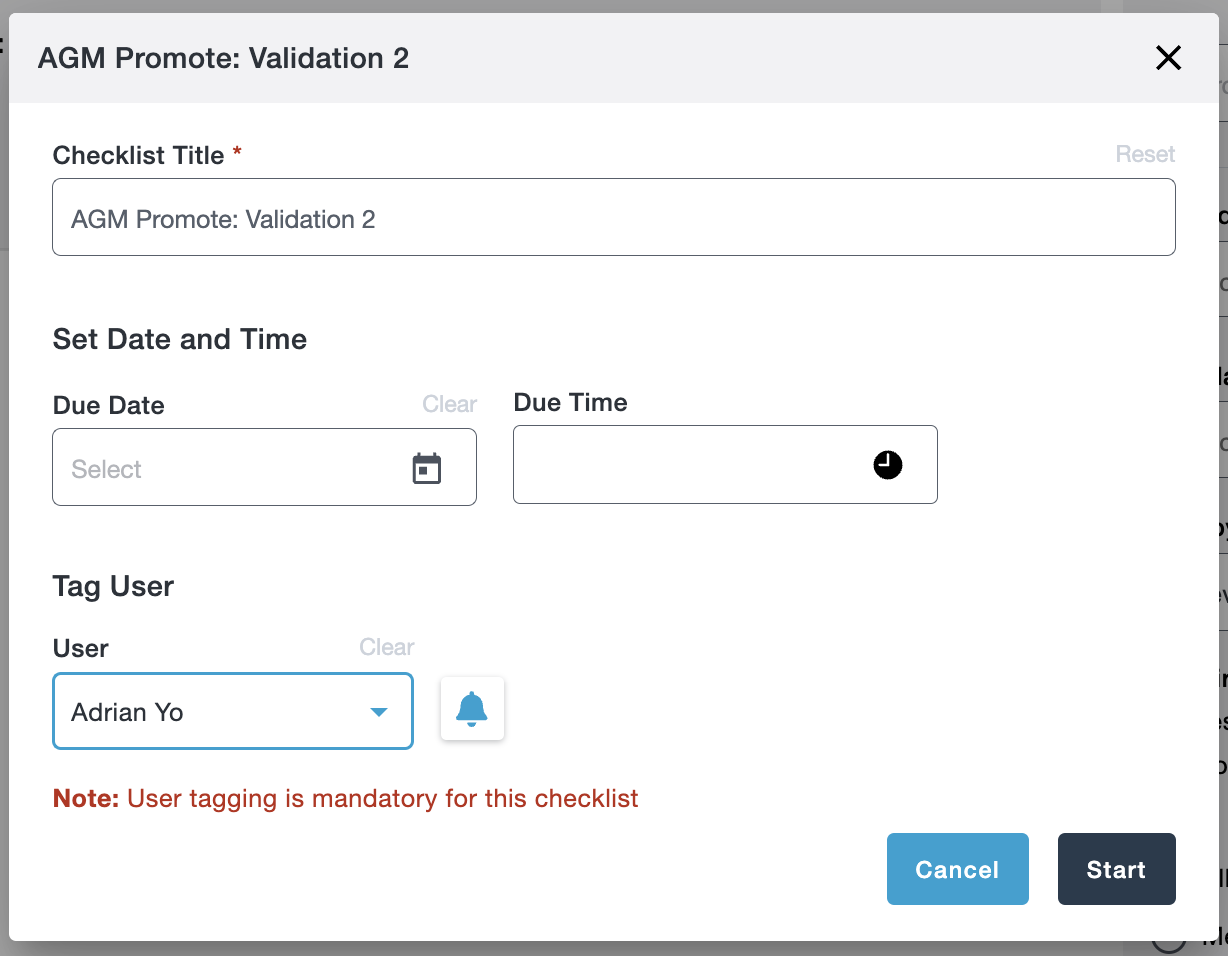Click the Due Time clock icon
The image size is (1228, 956).
point(887,465)
